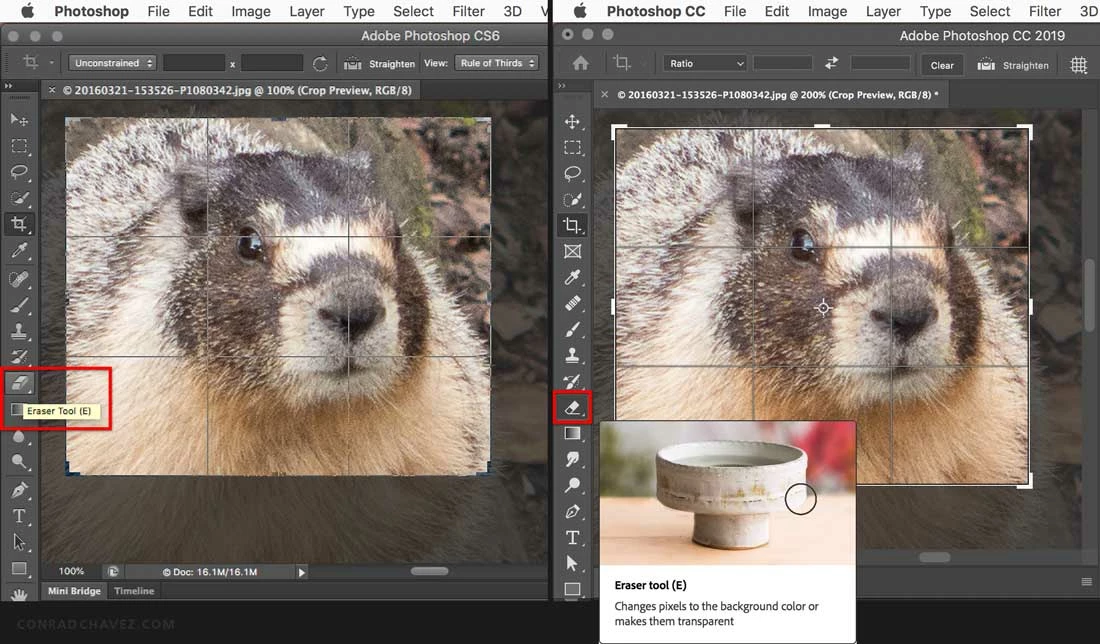
Task: Open the File menu in CS6 window
Action: point(159,11)
